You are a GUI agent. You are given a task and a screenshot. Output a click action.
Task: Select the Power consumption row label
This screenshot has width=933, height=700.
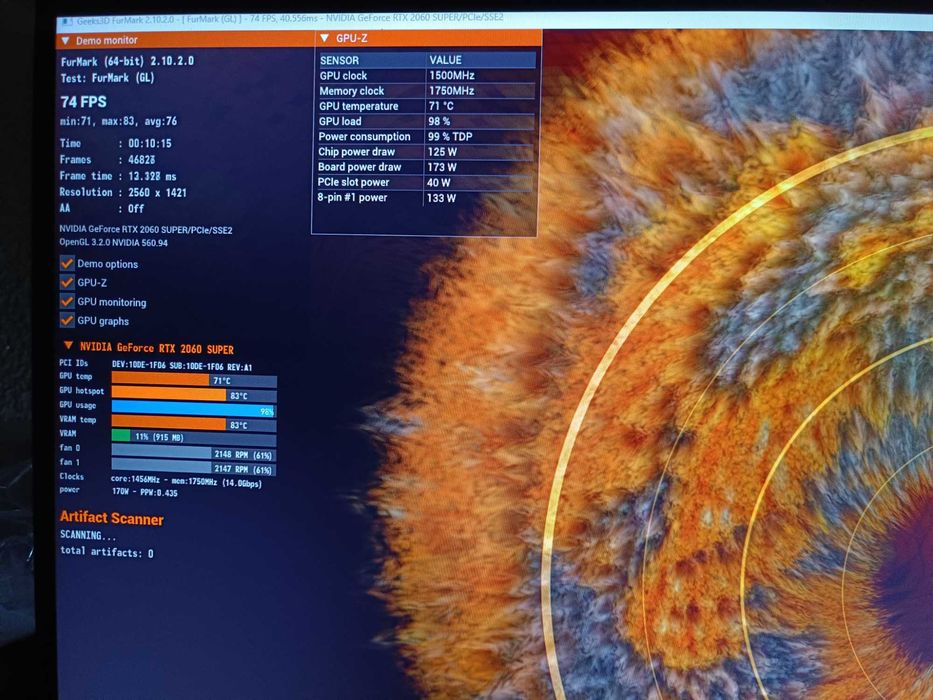point(364,136)
